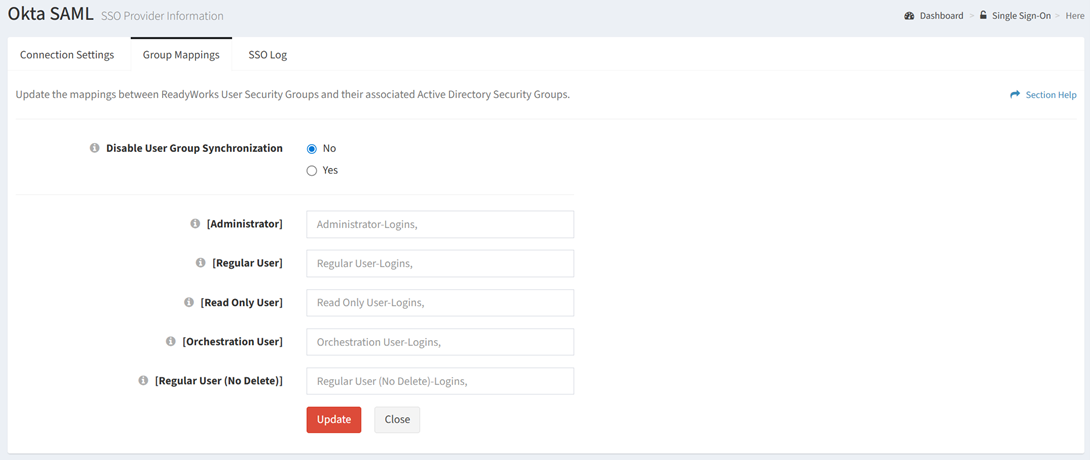This screenshot has height=460, width=1090.
Task: Click the [Orchestration User] label text
Action: click(x=232, y=341)
